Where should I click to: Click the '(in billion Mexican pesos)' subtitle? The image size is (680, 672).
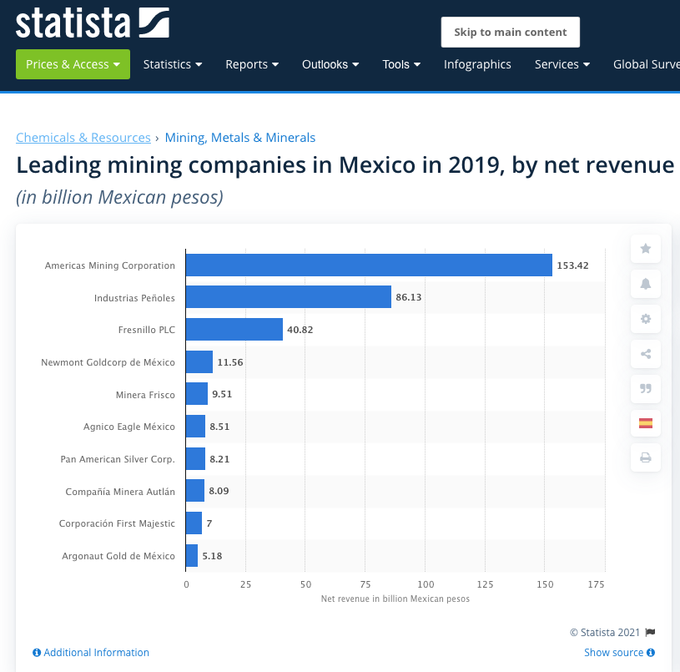120,197
